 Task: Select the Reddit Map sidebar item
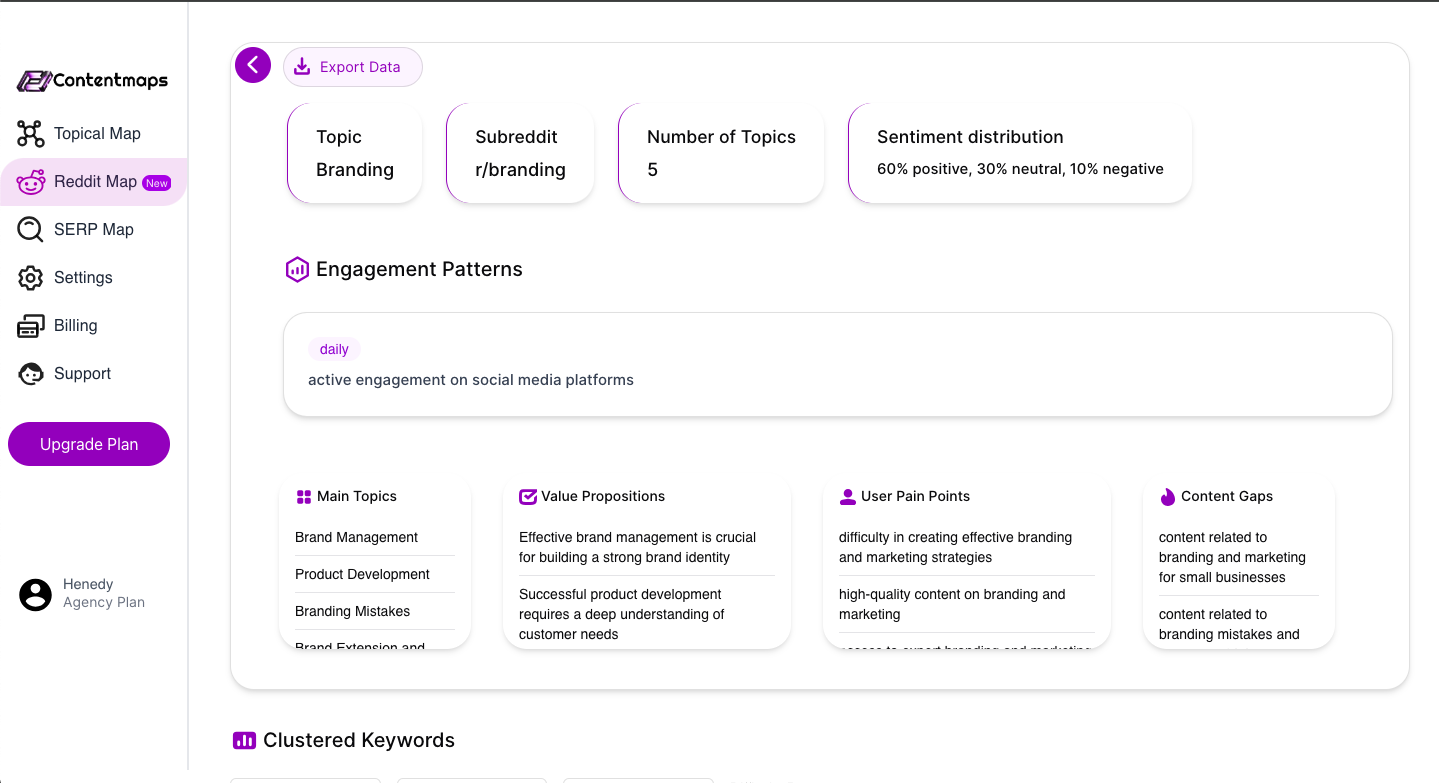tap(94, 182)
